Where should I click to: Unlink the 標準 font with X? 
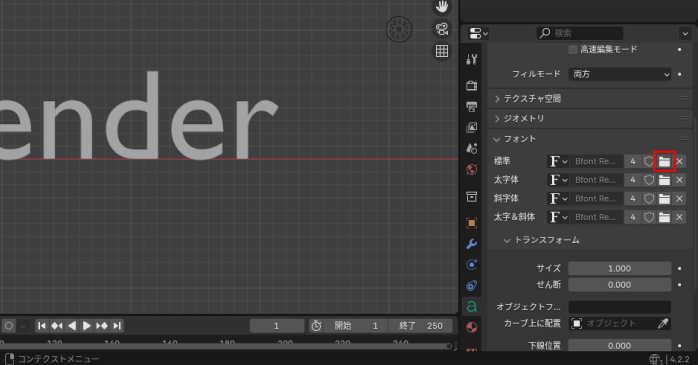pyautogui.click(x=679, y=161)
